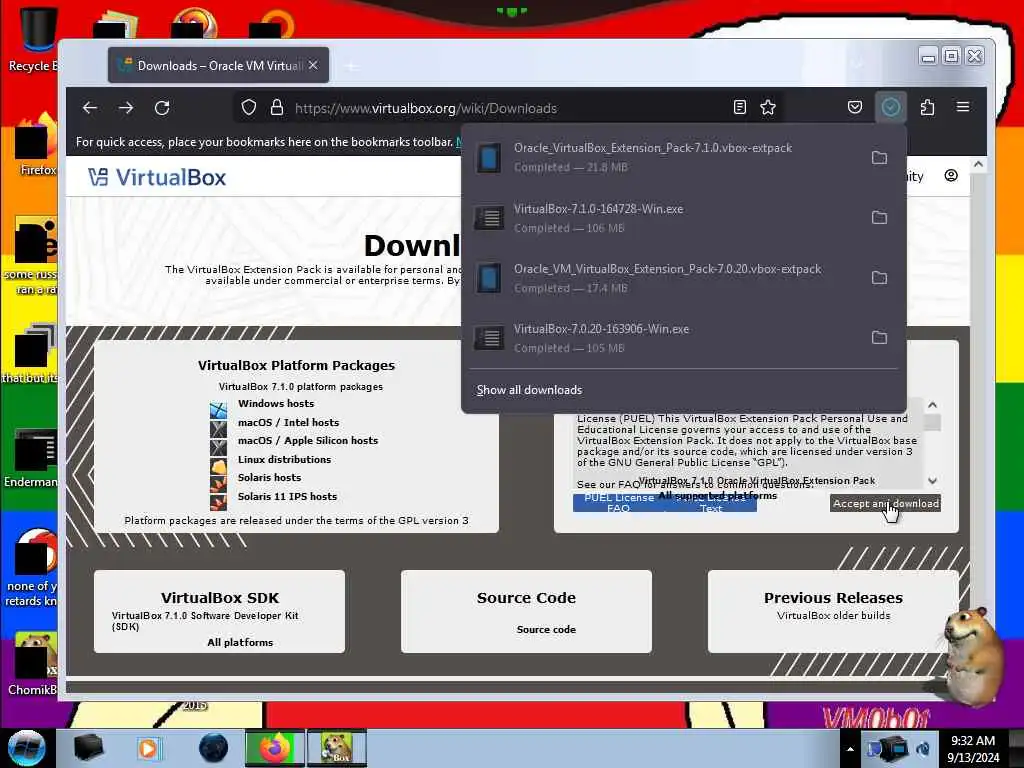The image size is (1024, 768).
Task: View site security padlock info
Action: pyautogui.click(x=277, y=108)
